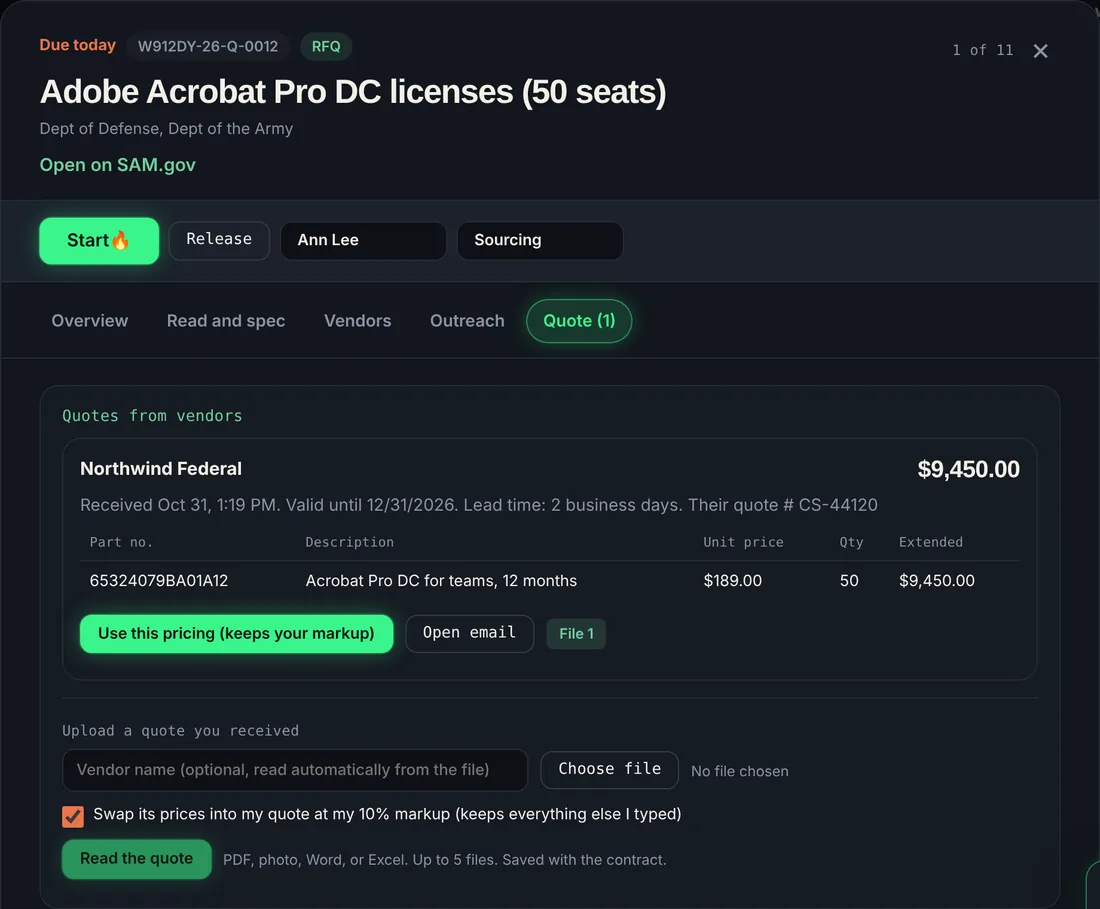Click the Qty column header
The height and width of the screenshot is (909, 1100).
(x=851, y=542)
